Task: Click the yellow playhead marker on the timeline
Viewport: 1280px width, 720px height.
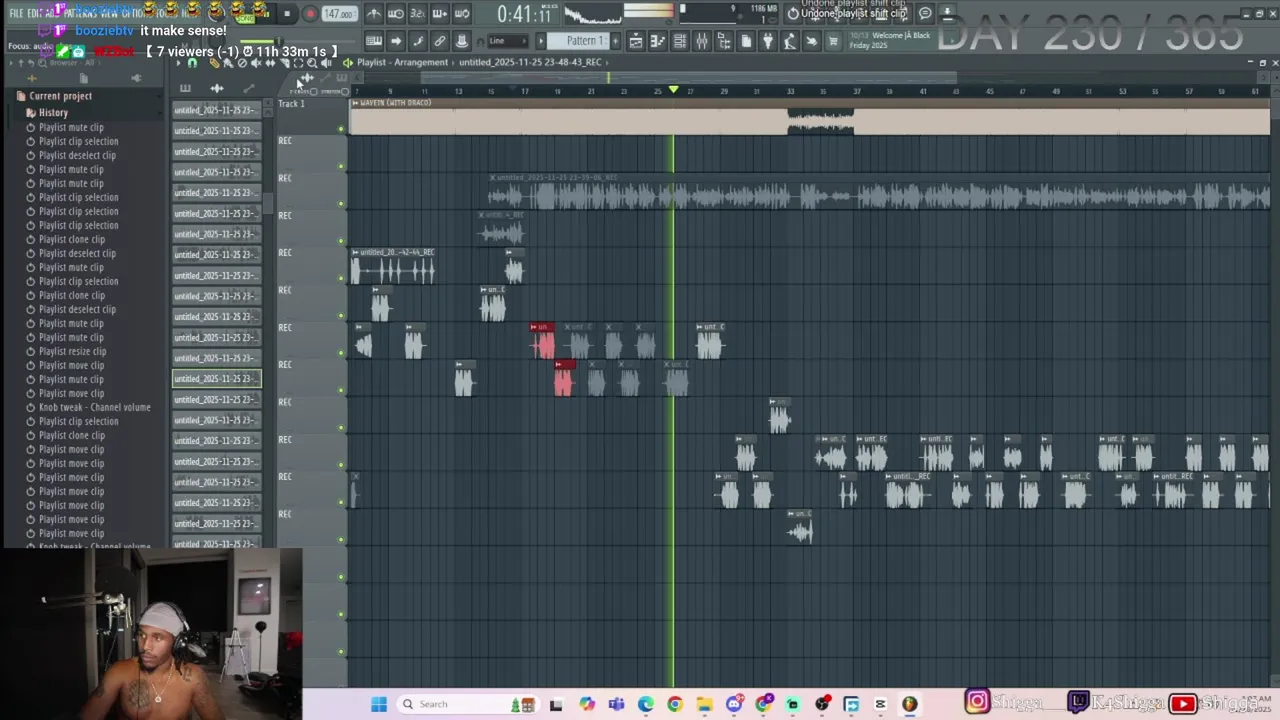Action: click(673, 90)
